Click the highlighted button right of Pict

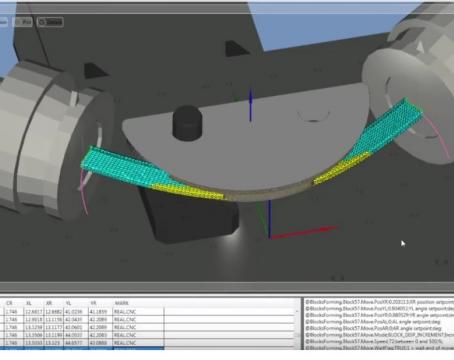tap(50, 22)
